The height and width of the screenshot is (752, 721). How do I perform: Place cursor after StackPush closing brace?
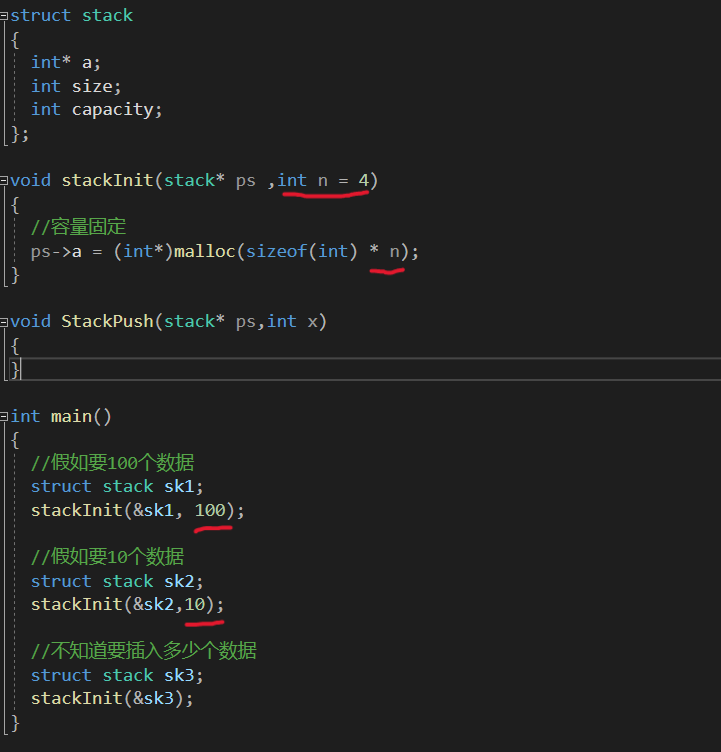pos(21,370)
